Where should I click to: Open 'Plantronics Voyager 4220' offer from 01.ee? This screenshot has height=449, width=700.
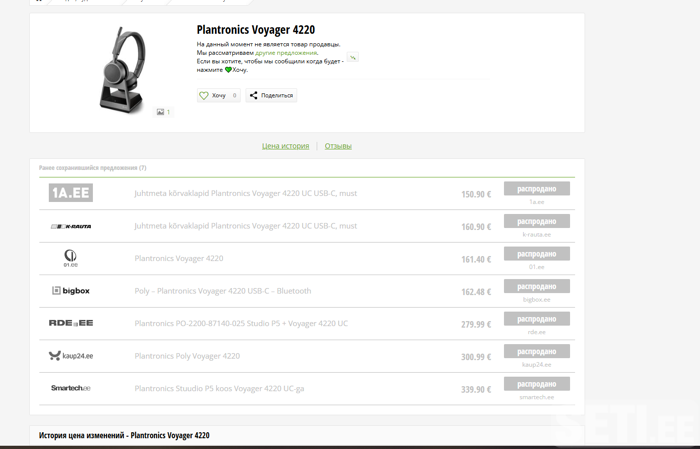pyautogui.click(x=179, y=258)
